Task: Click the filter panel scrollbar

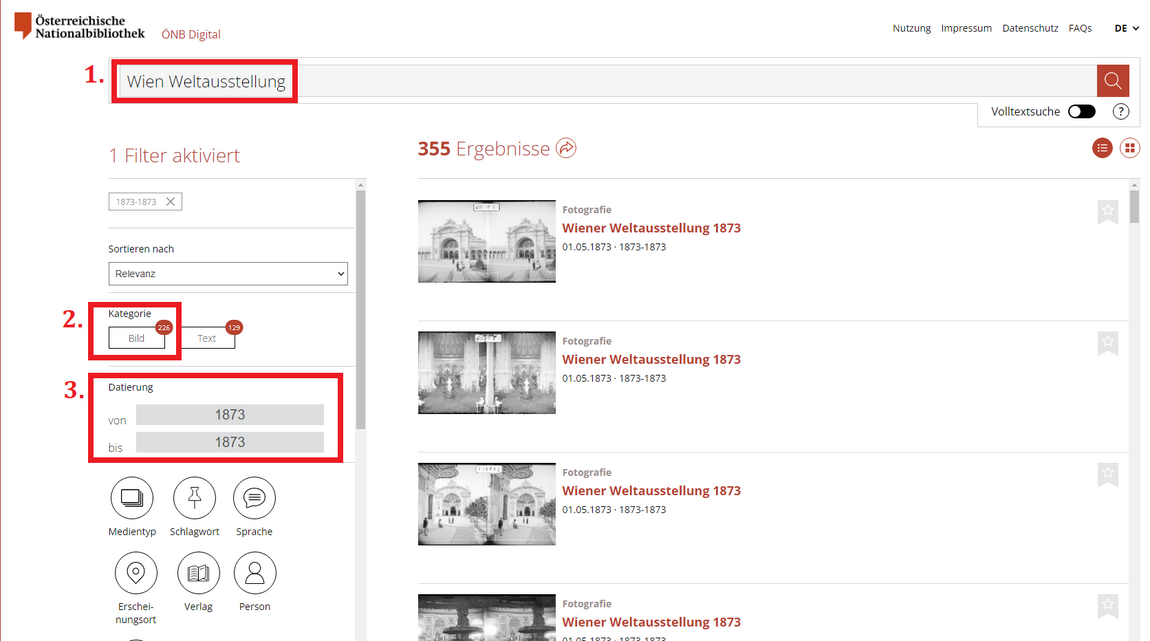Action: (360, 310)
